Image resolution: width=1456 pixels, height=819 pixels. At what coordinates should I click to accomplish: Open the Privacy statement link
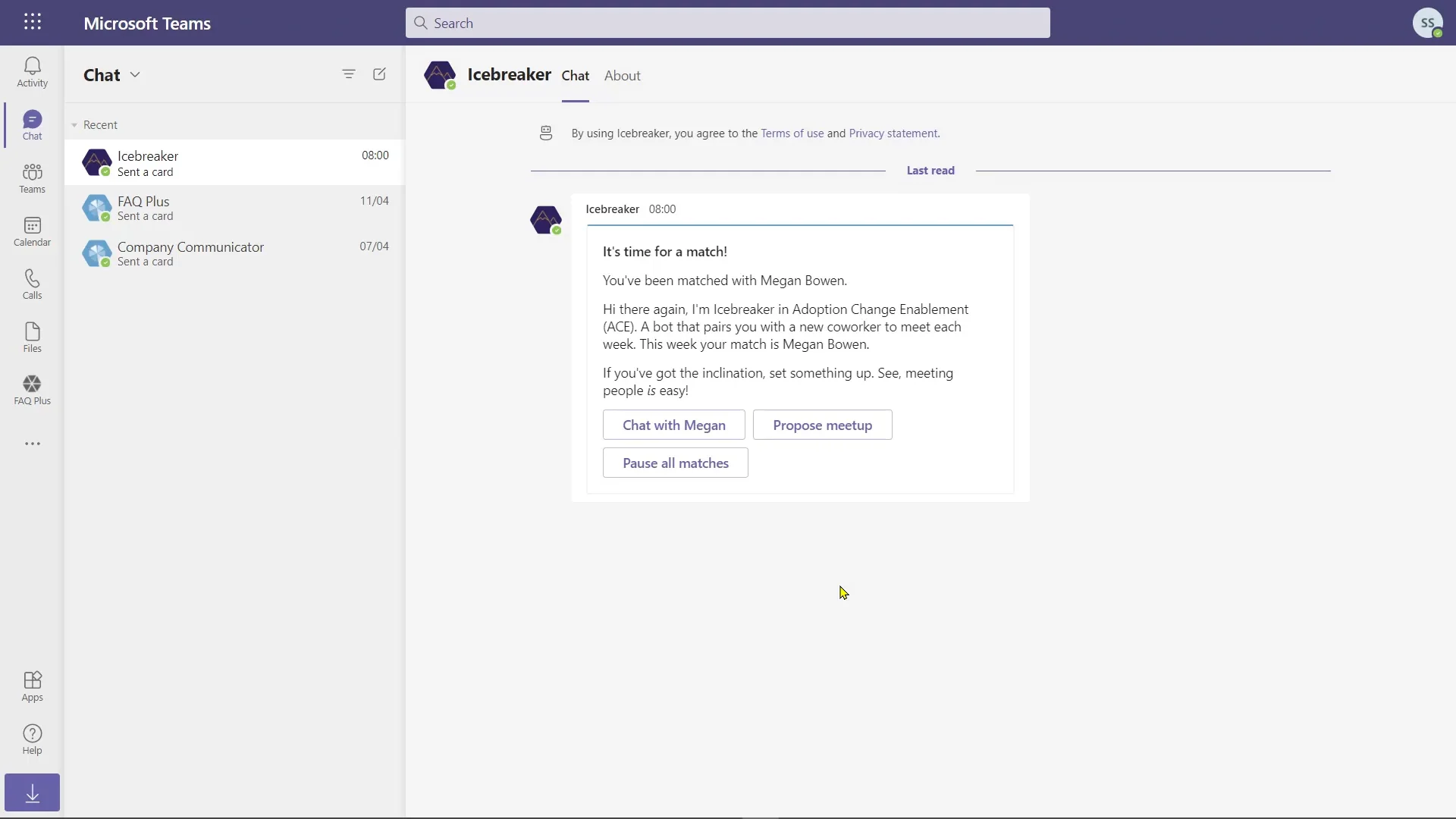point(893,133)
